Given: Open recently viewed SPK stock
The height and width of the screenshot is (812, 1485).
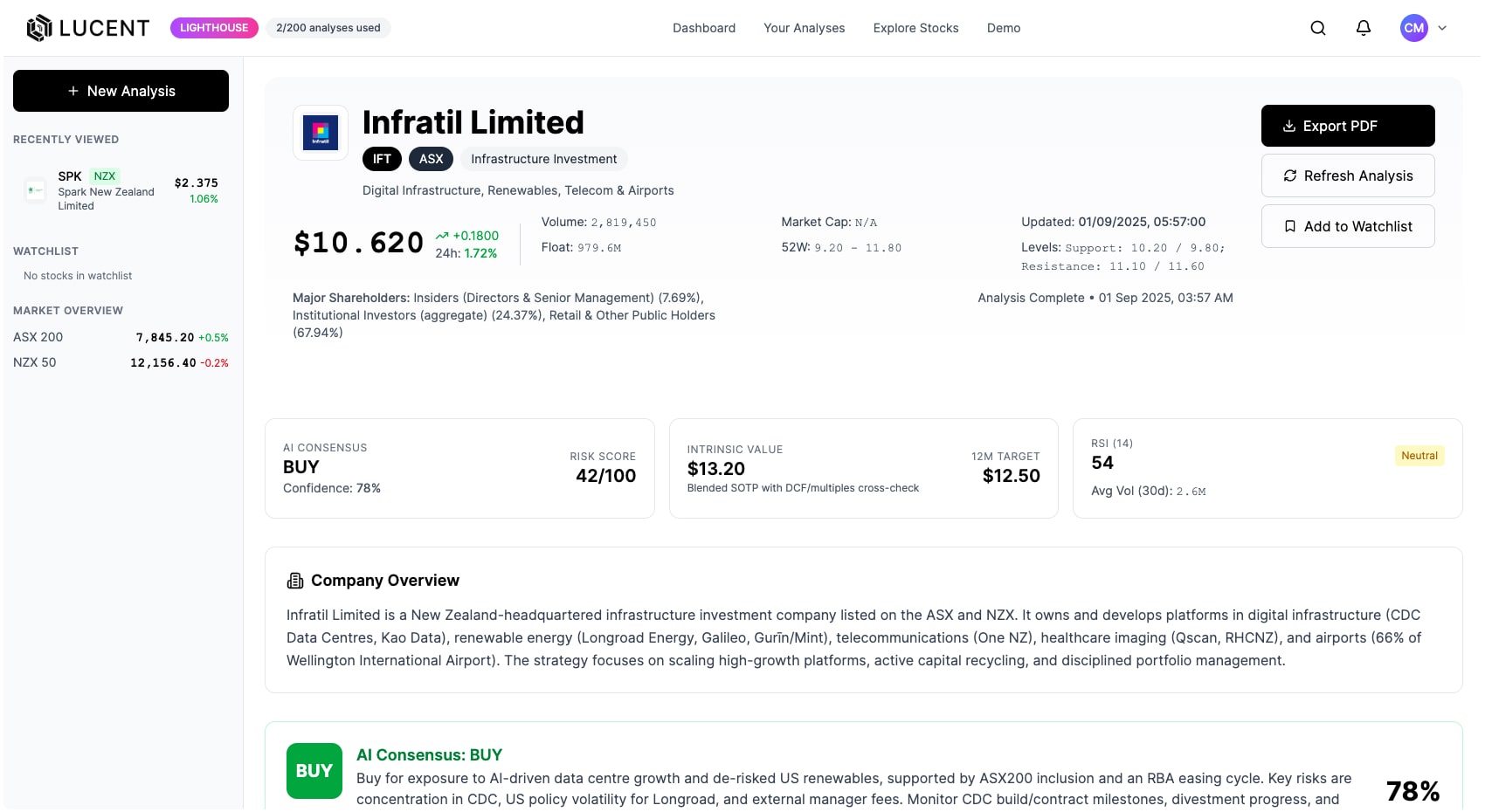Looking at the screenshot, I should pos(107,190).
